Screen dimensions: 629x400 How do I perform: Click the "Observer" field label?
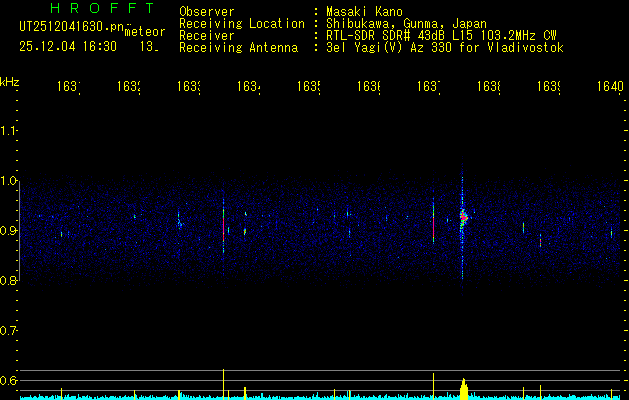[x=207, y=12]
